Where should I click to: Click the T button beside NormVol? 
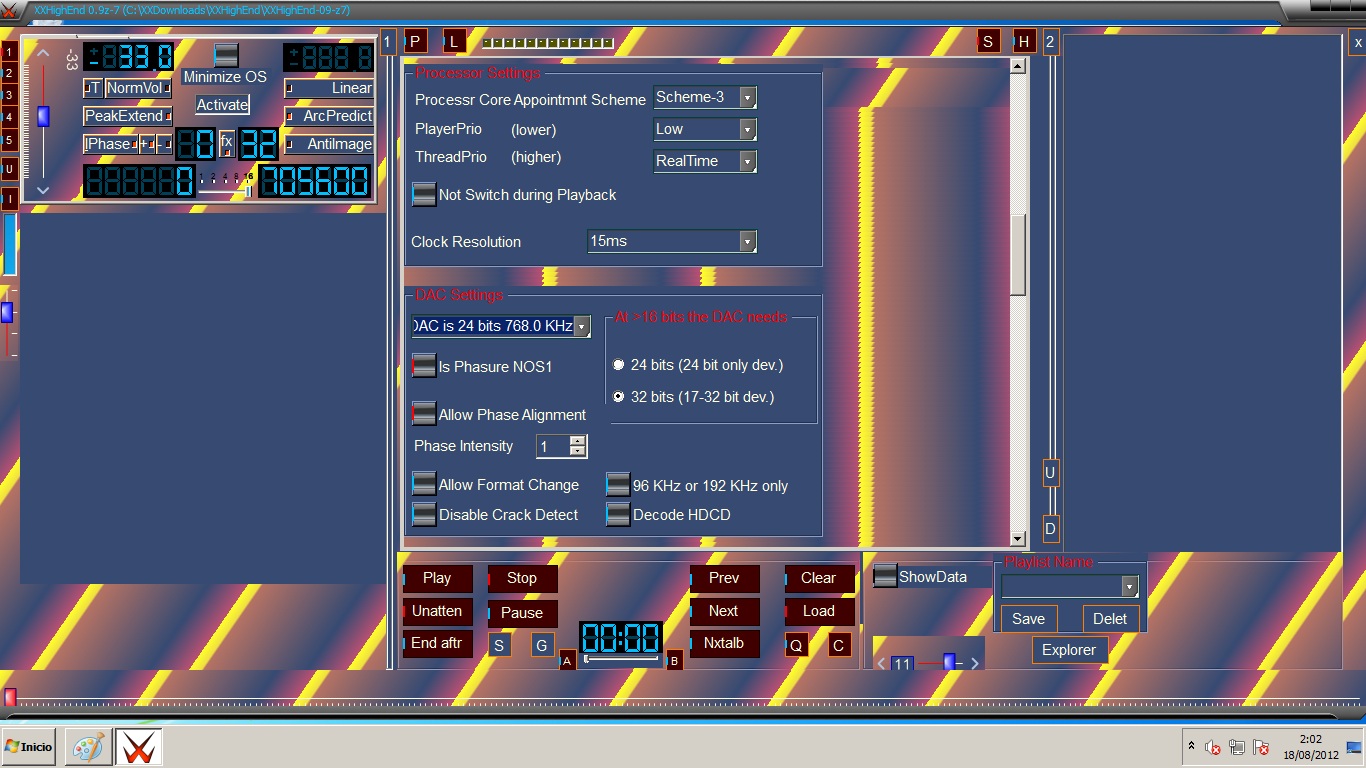pos(93,88)
